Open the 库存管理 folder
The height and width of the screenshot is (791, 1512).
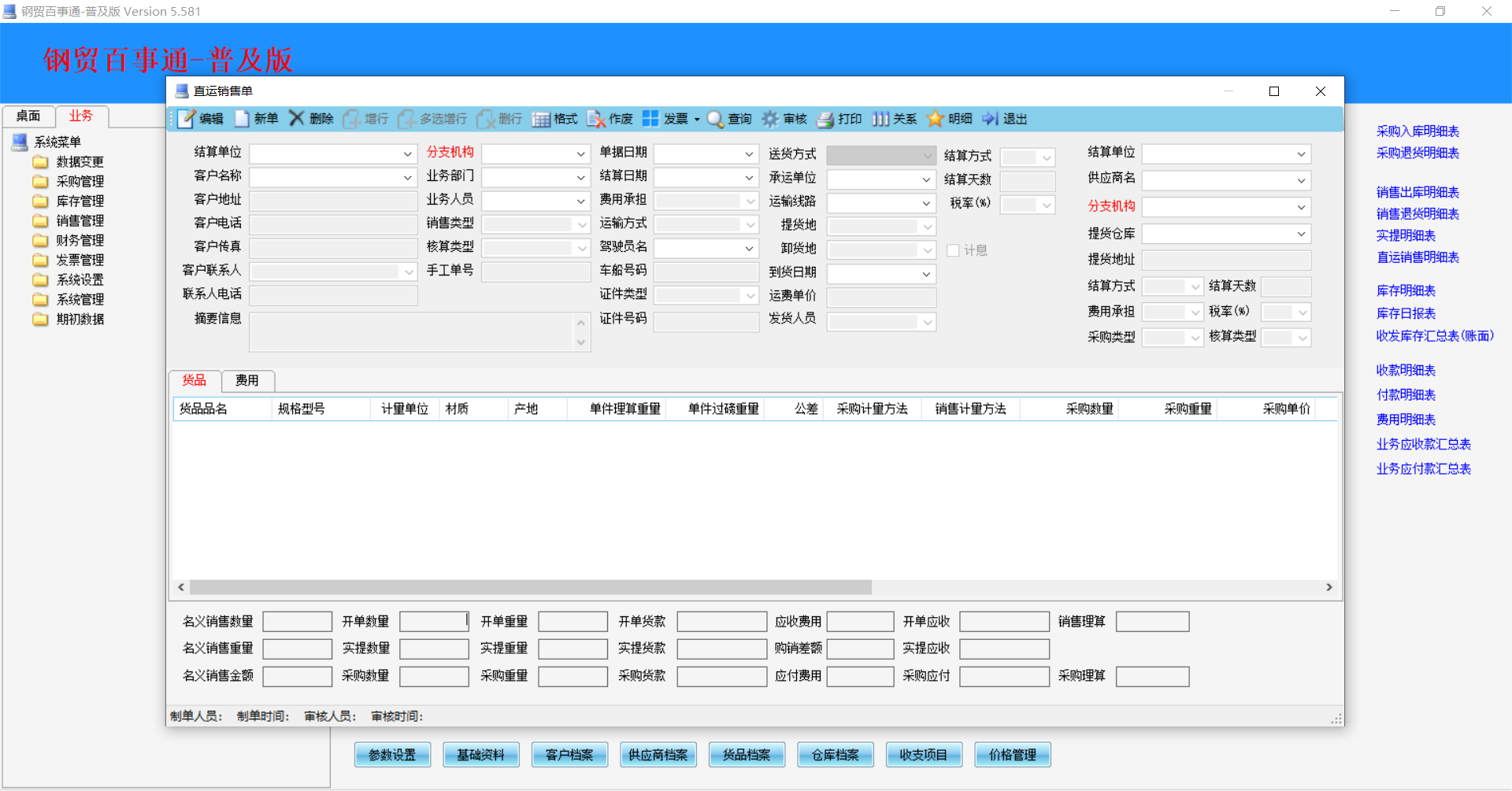click(69, 201)
